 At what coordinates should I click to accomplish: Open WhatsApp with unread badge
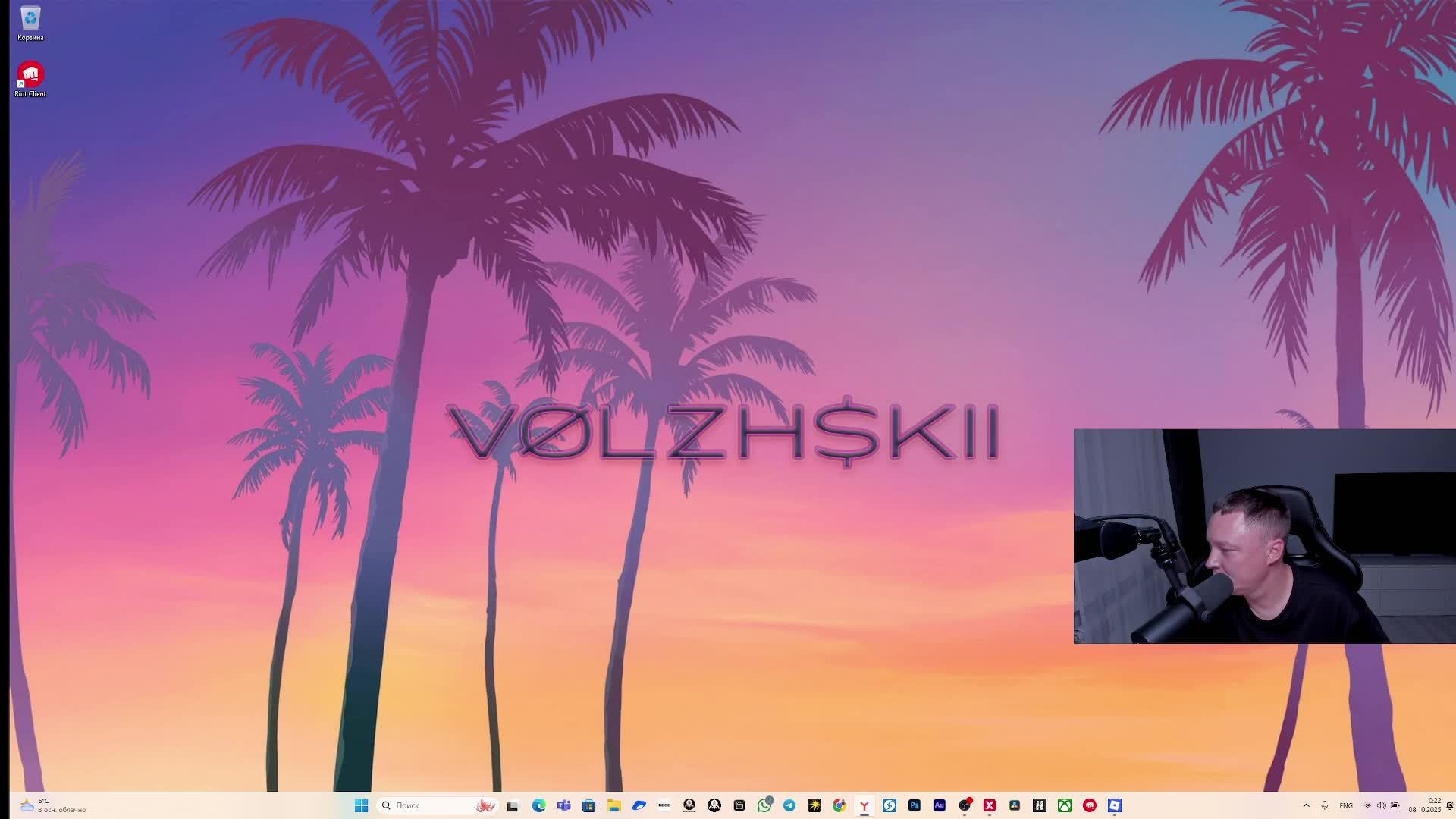[x=764, y=805]
